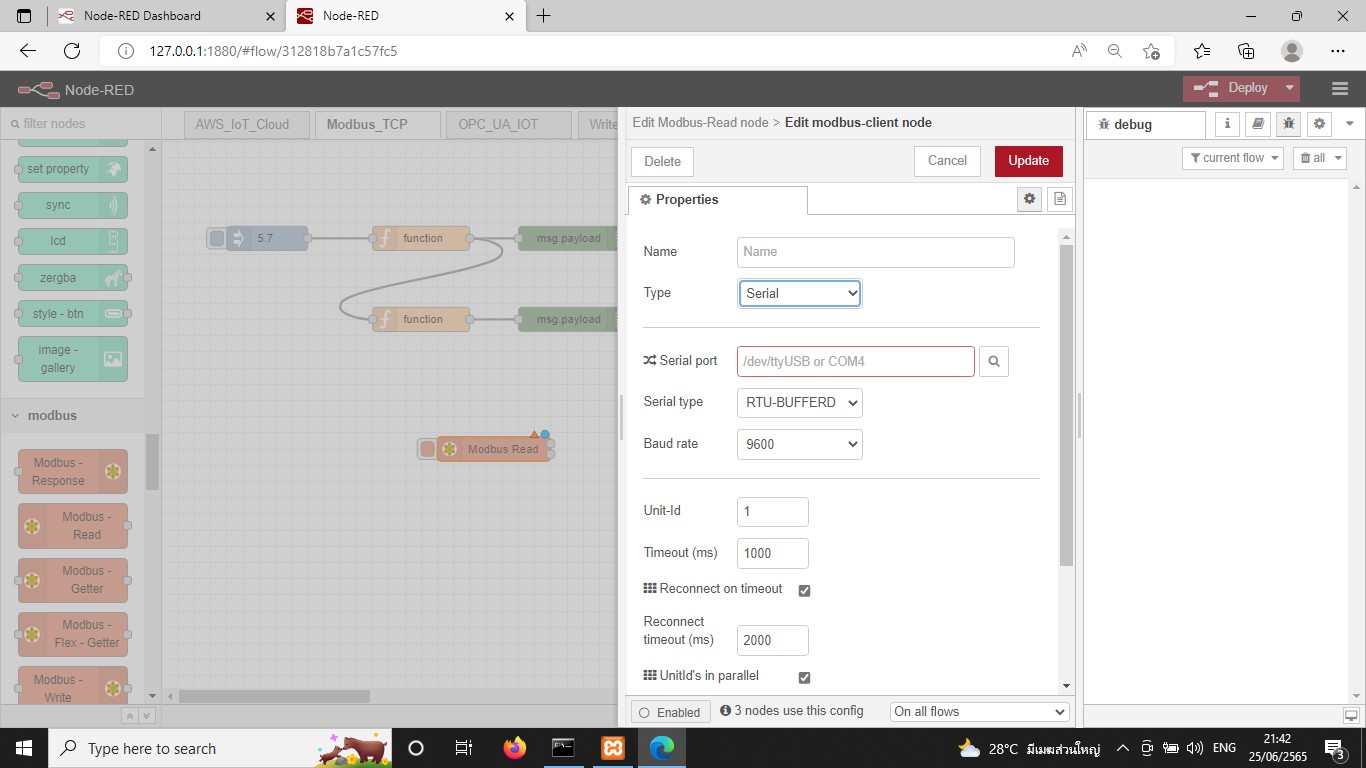Viewport: 1366px width, 768px height.
Task: Open the browser Collections icon
Action: pos(1246,51)
